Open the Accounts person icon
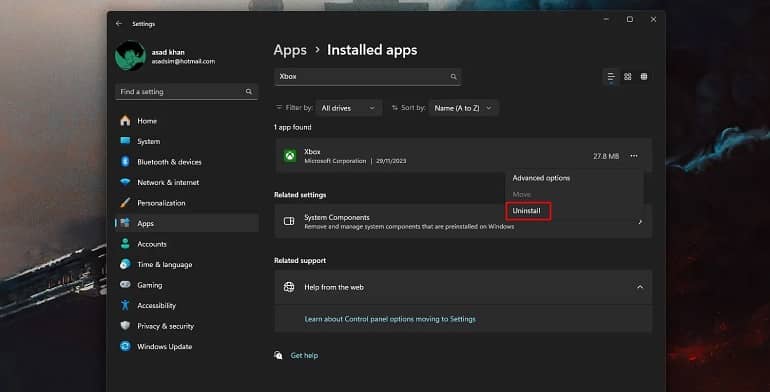This screenshot has width=770, height=392. (x=125, y=244)
